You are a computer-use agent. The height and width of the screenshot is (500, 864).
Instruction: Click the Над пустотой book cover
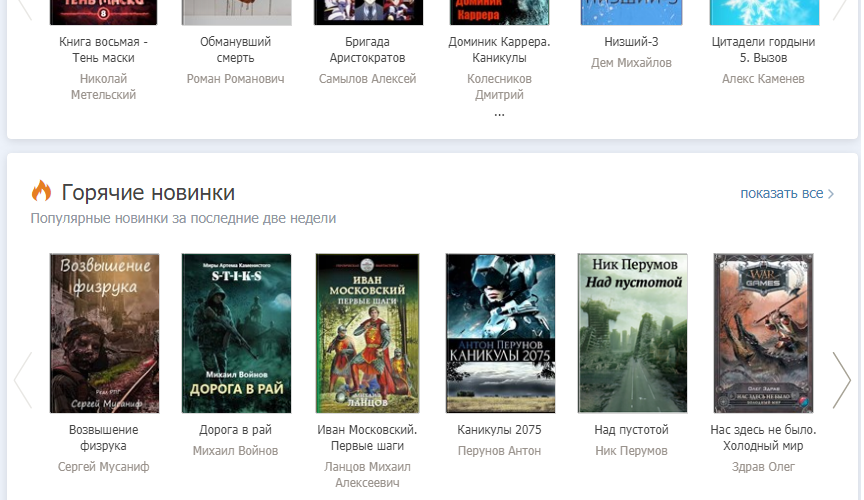(632, 333)
